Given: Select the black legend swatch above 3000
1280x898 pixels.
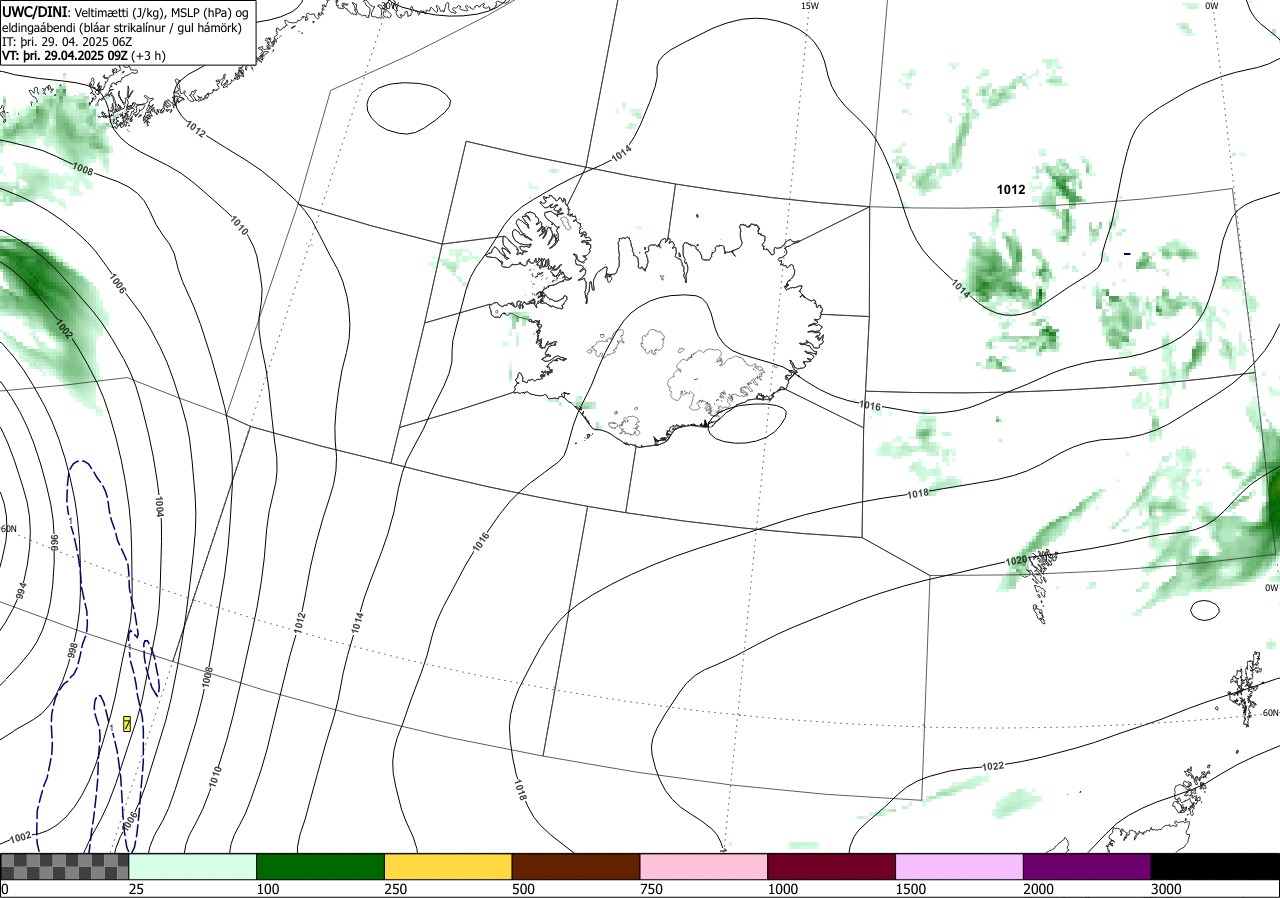Looking at the screenshot, I should pyautogui.click(x=1215, y=866).
